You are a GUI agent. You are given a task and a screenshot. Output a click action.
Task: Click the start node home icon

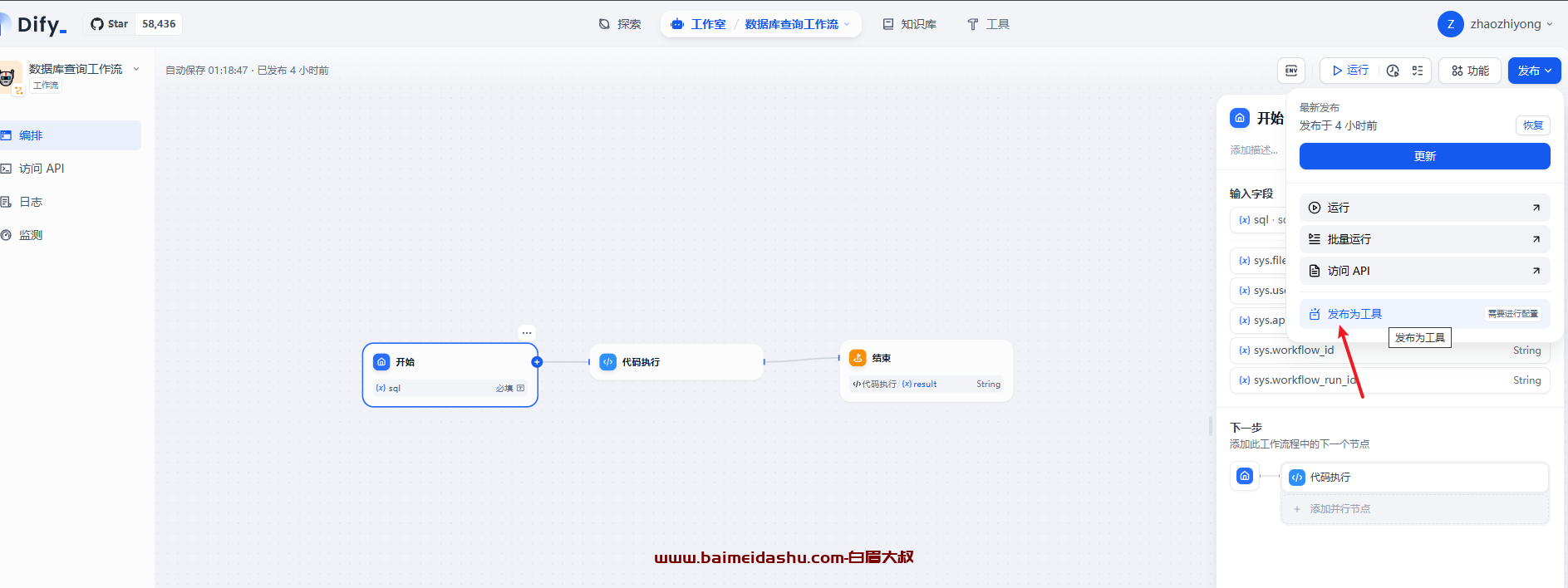[381, 362]
